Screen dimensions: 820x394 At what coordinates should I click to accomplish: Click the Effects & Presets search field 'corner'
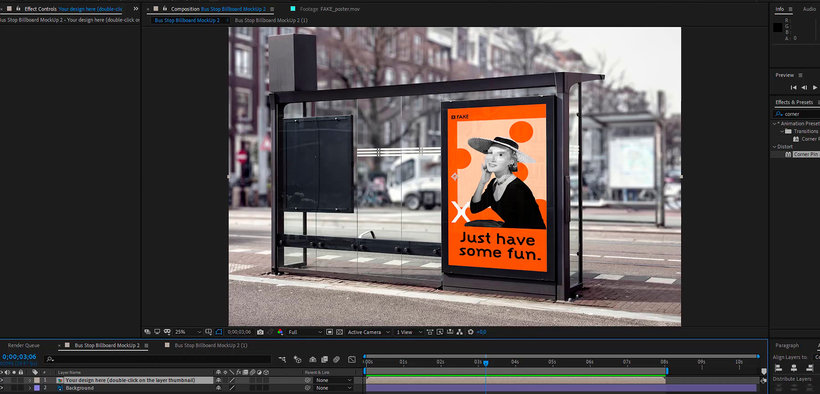click(x=796, y=114)
